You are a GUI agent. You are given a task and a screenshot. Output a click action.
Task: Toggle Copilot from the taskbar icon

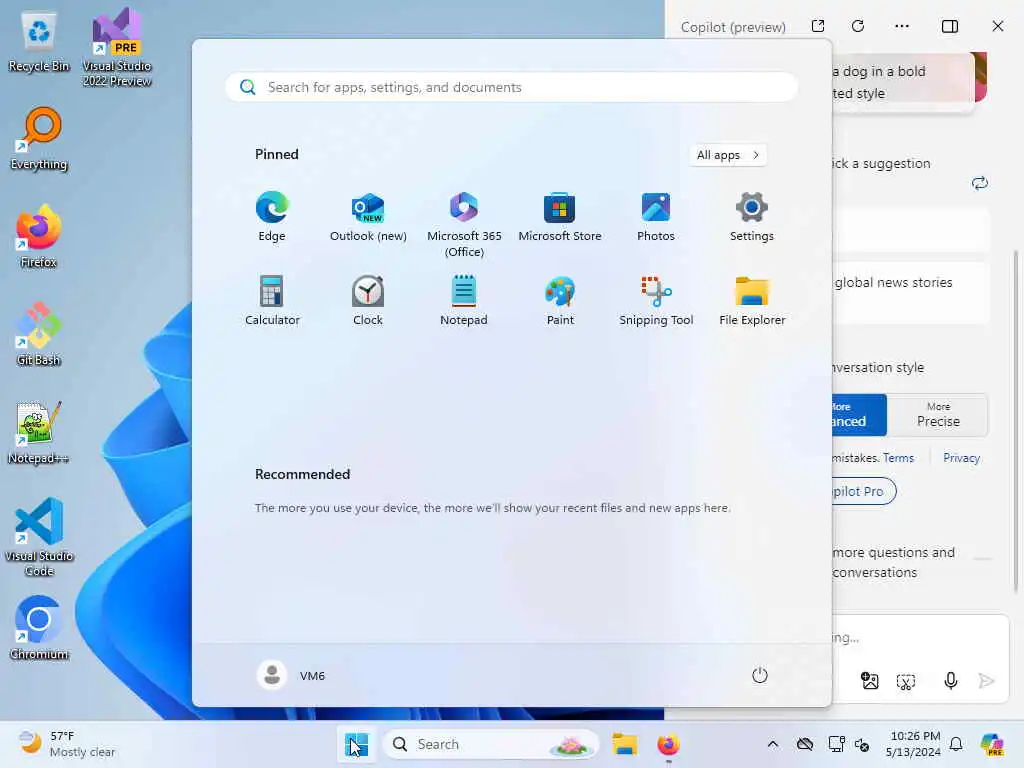coord(992,744)
